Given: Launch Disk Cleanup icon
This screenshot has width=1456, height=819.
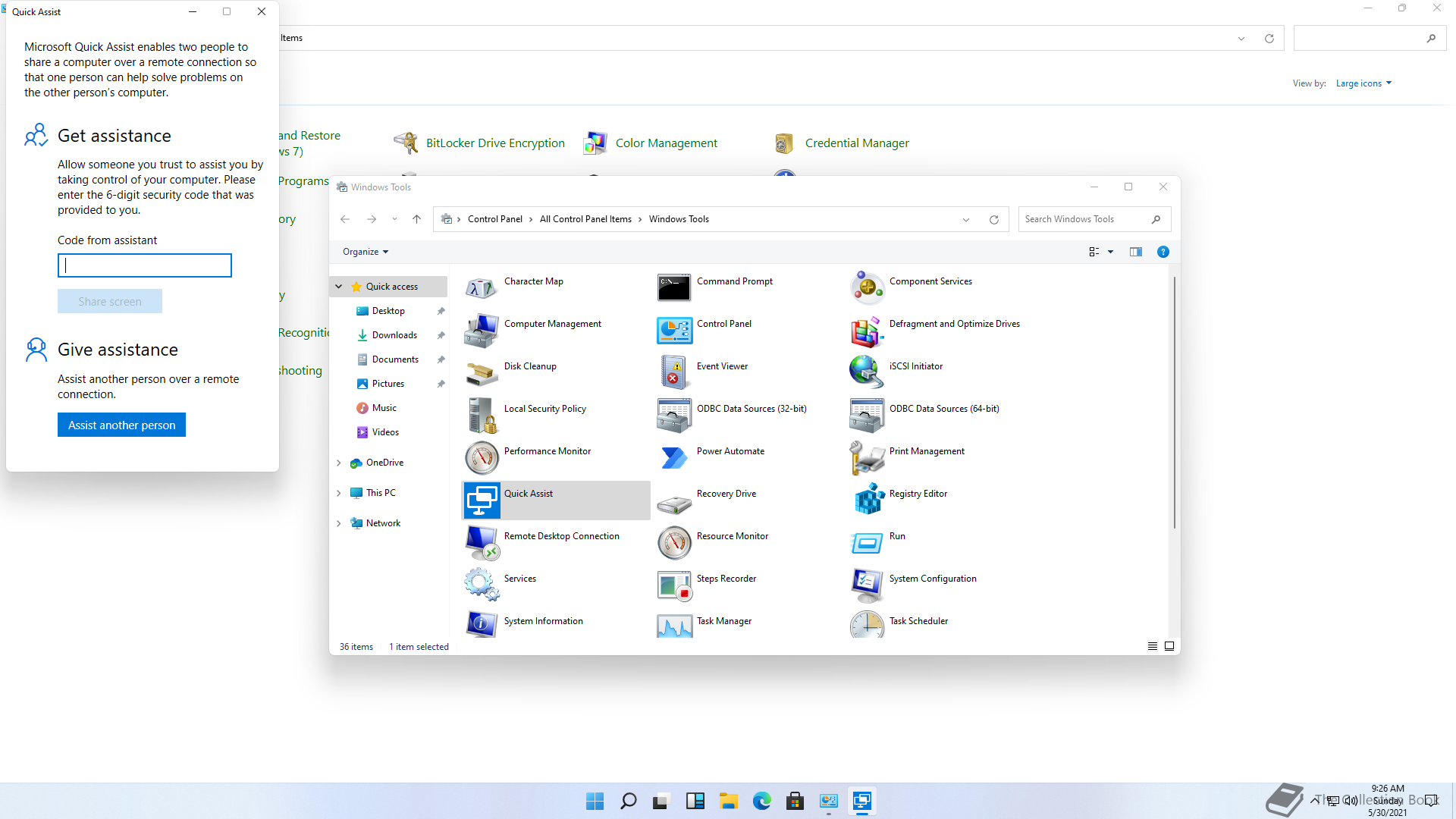Looking at the screenshot, I should tap(481, 373).
